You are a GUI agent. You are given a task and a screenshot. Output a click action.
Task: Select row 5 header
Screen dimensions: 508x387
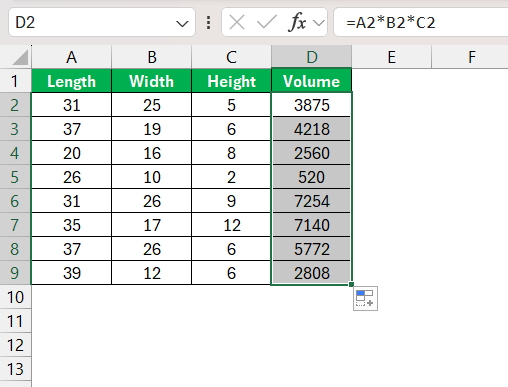click(15, 177)
